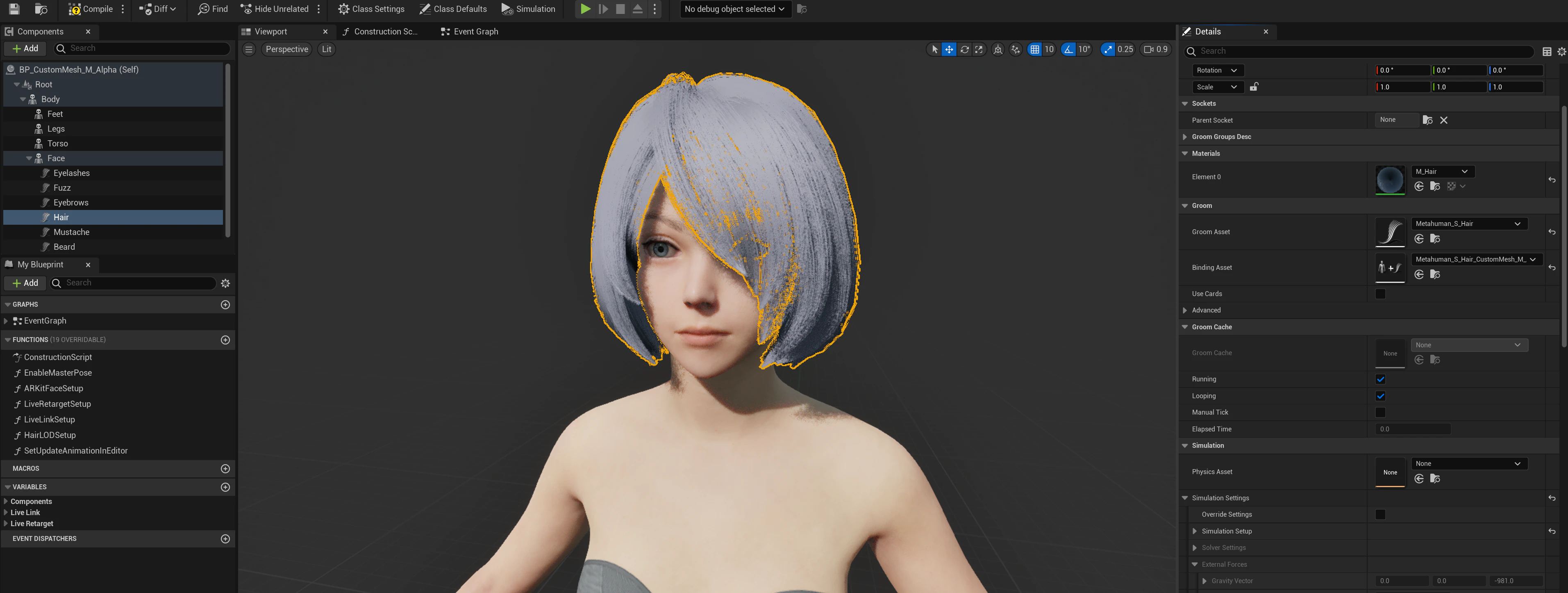
Task: Open Details panel settings gear
Action: click(x=1561, y=51)
